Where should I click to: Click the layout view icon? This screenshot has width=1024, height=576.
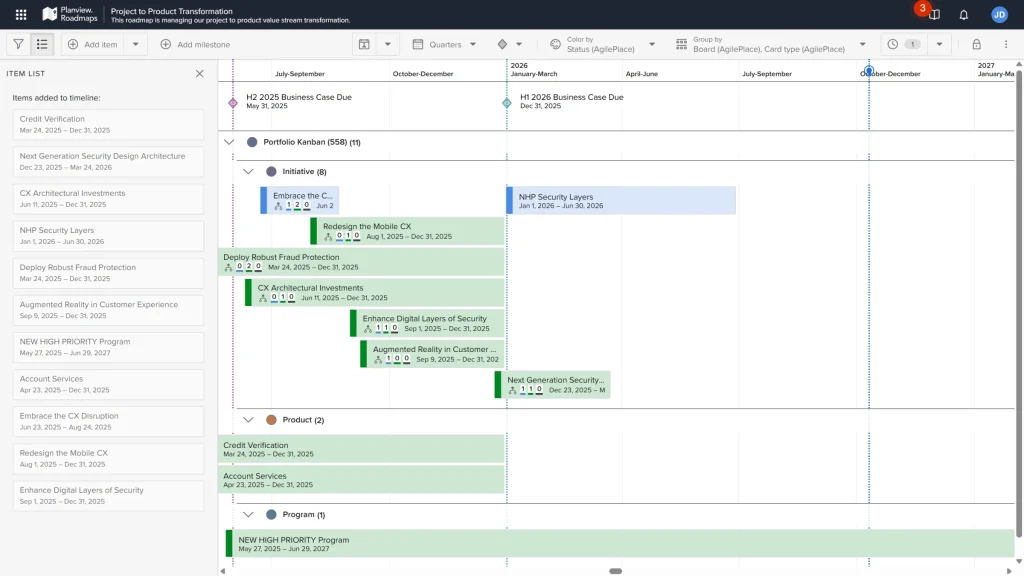click(x=364, y=44)
